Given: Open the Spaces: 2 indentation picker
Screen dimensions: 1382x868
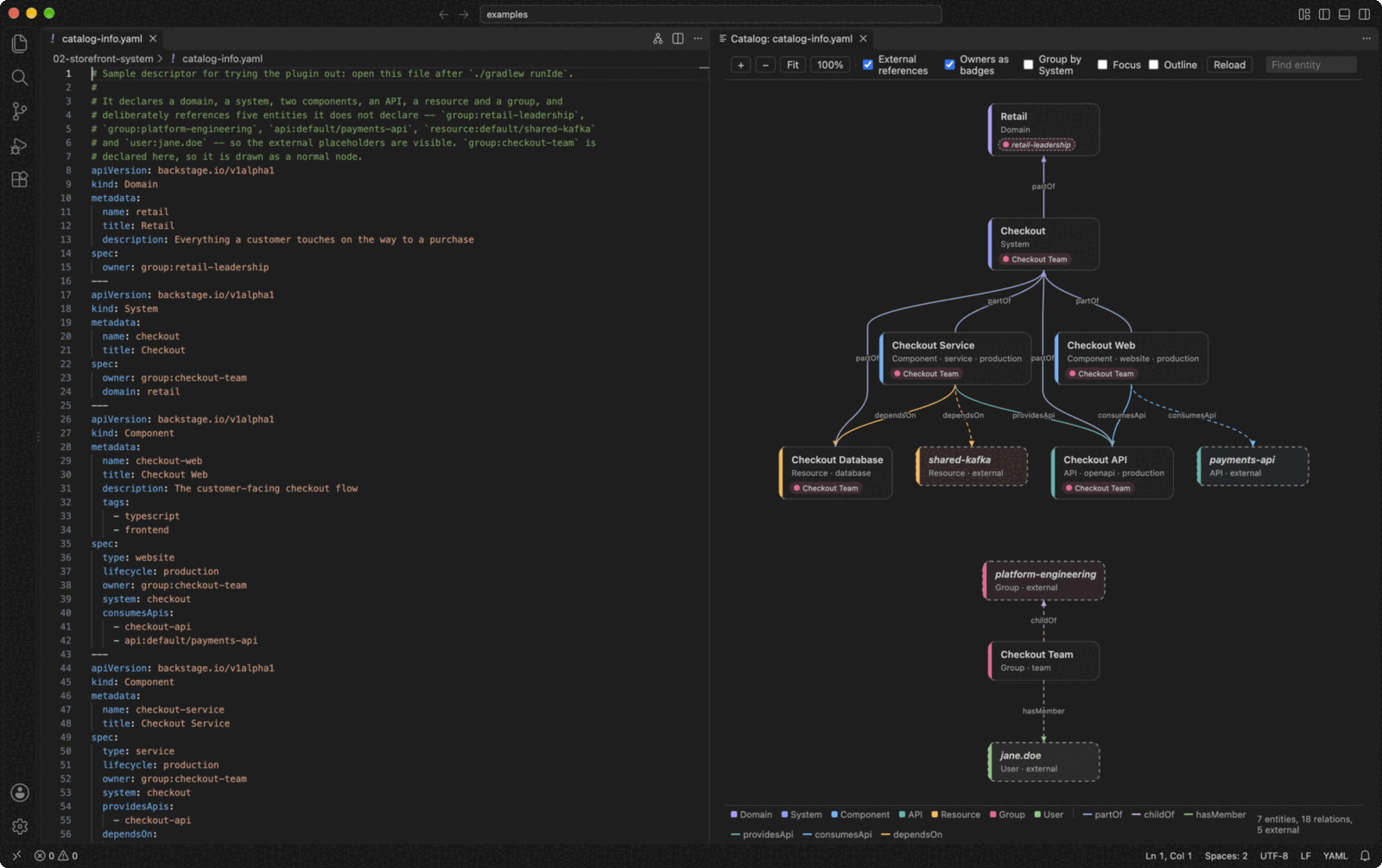Looking at the screenshot, I should click(x=1226, y=856).
